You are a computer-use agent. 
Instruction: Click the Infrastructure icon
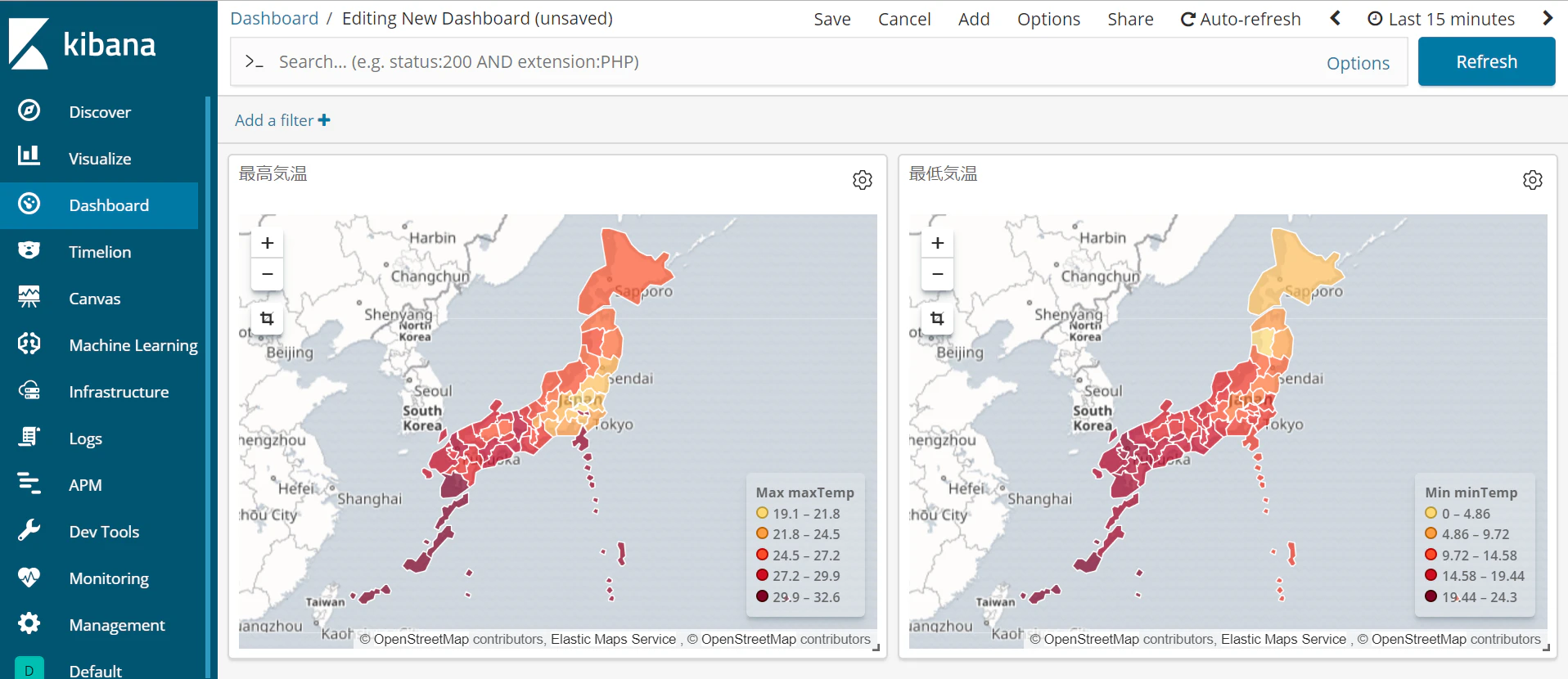point(29,390)
